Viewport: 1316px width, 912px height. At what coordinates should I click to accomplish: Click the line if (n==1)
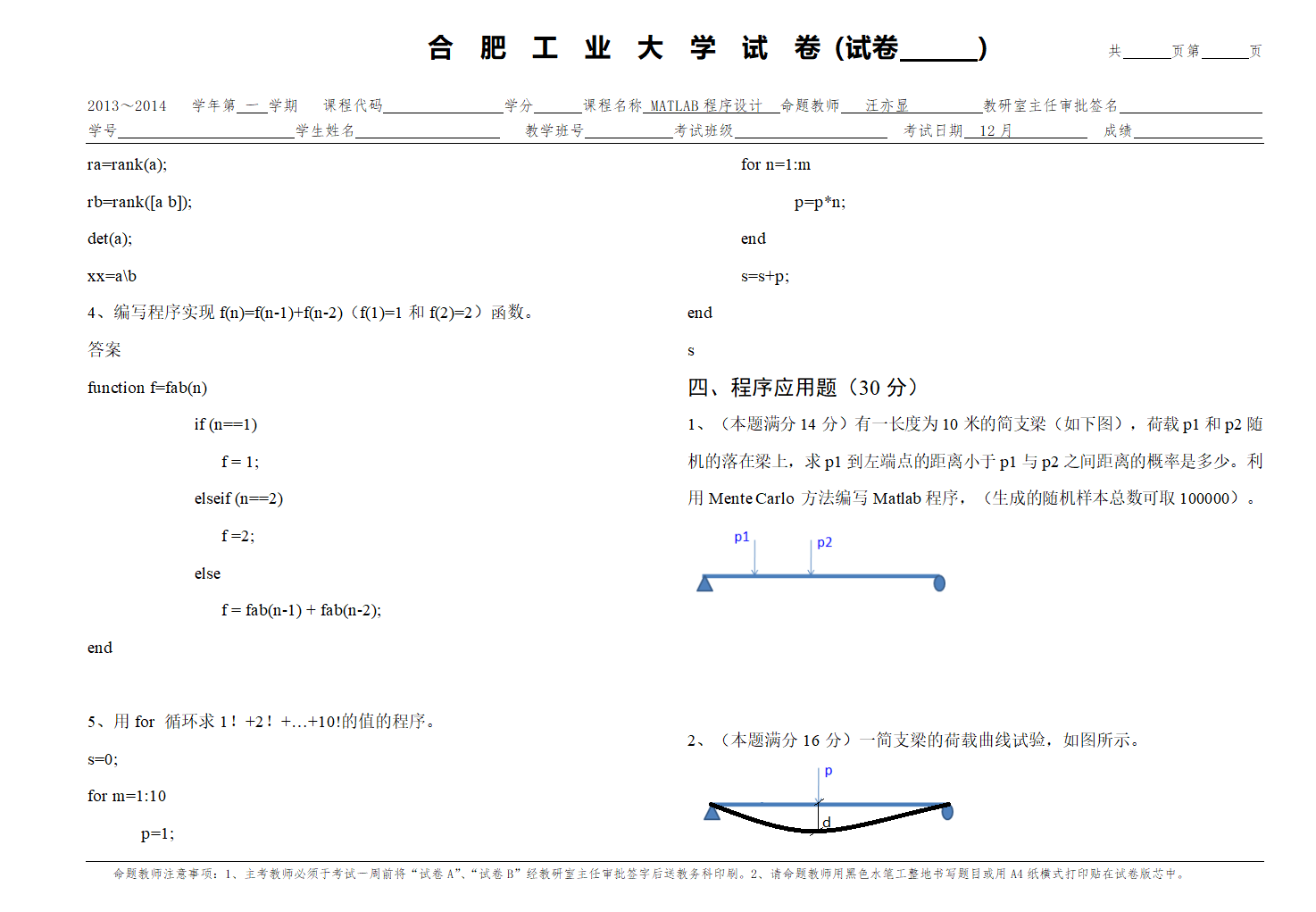point(226,424)
